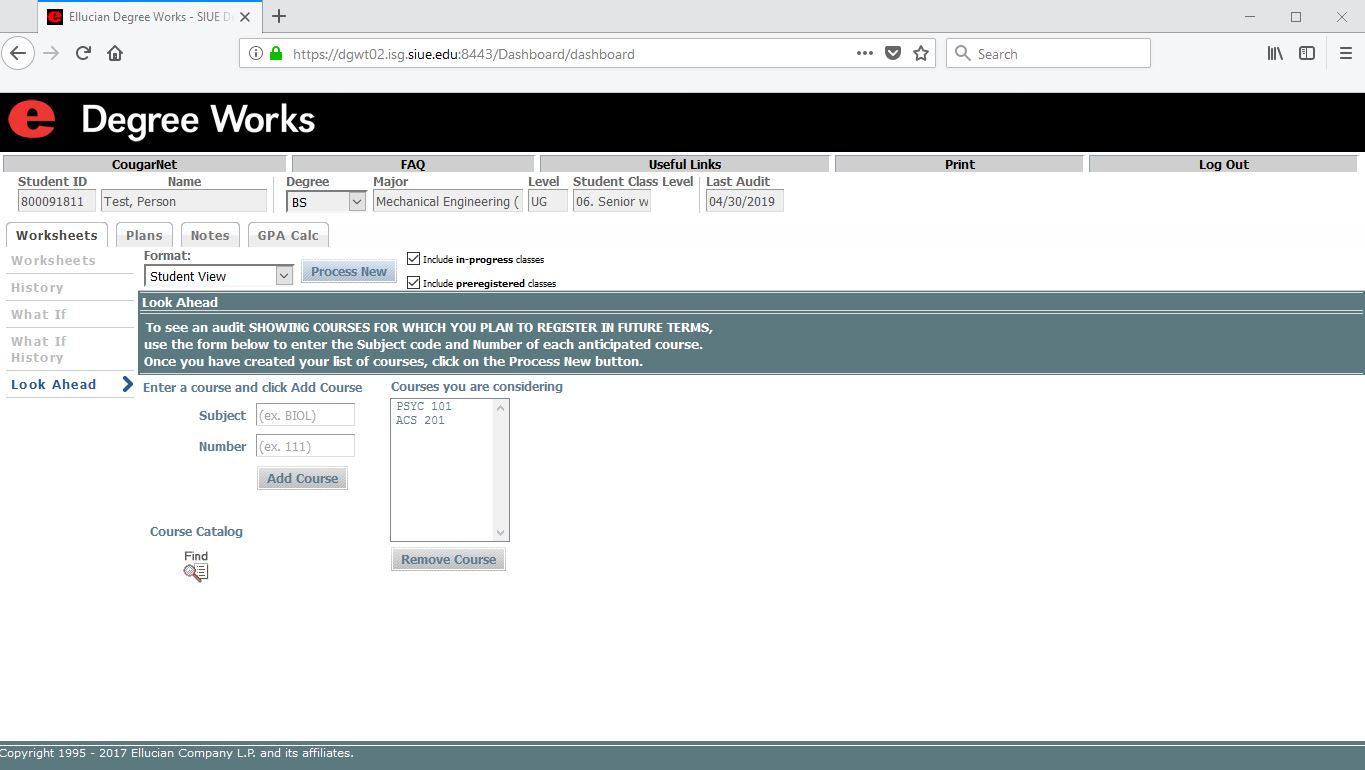Uncheck Include preregistered classes
The width and height of the screenshot is (1365, 770).
point(414,283)
